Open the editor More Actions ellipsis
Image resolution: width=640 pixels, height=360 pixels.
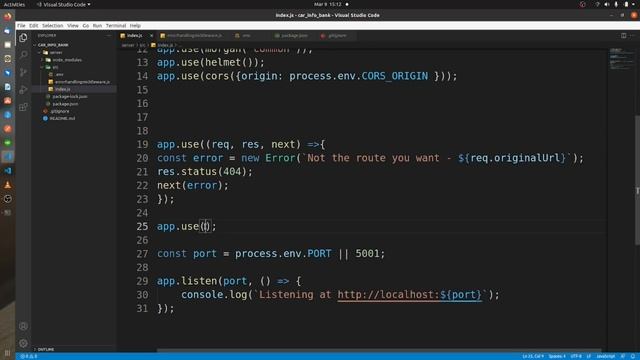[x=632, y=36]
